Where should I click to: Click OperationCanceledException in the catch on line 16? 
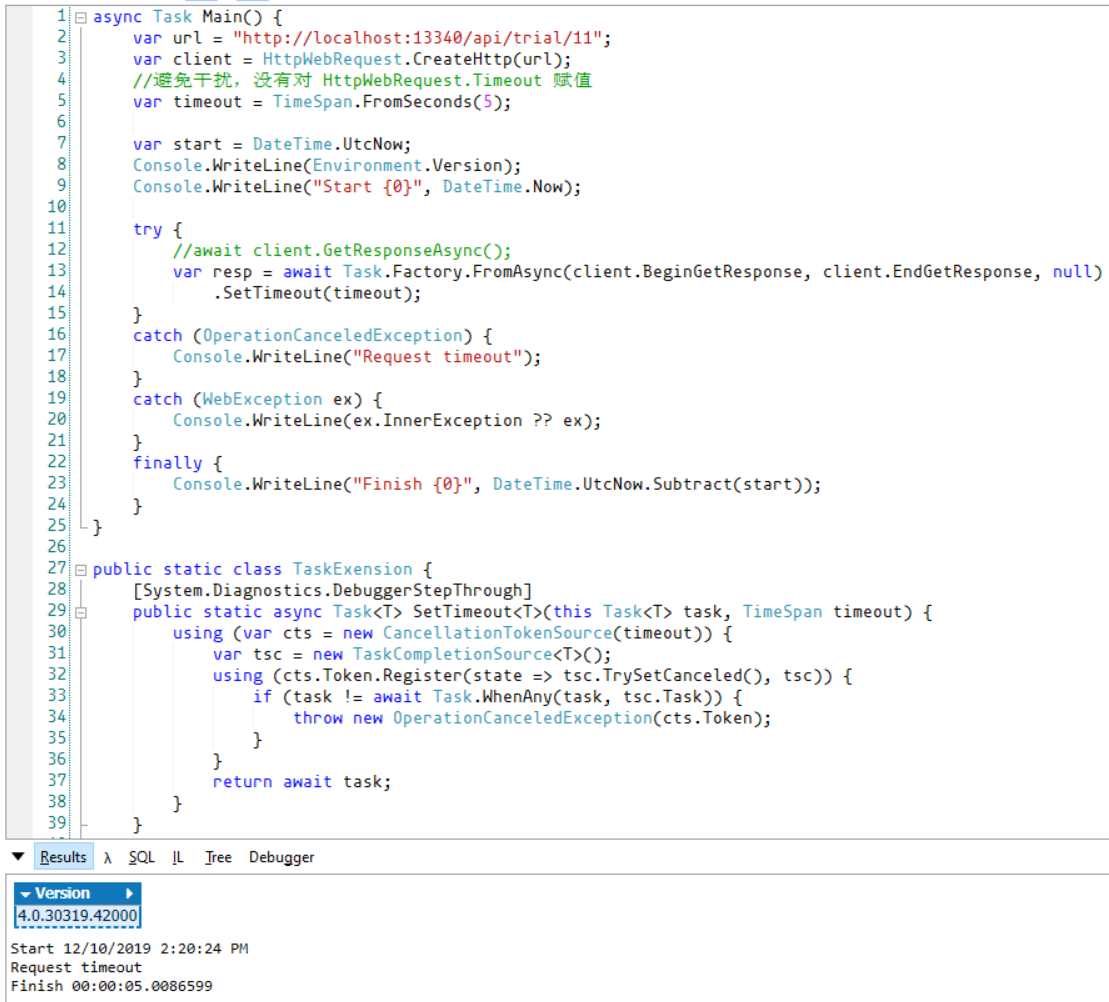[x=332, y=335]
